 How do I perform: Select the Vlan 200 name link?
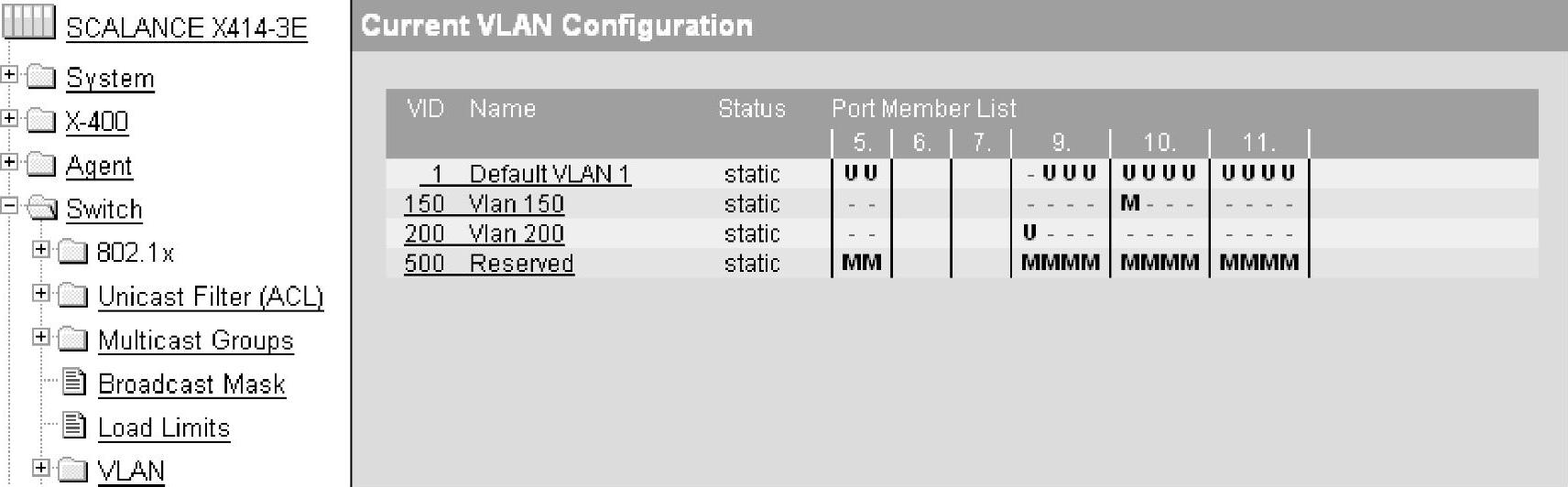coord(517,234)
